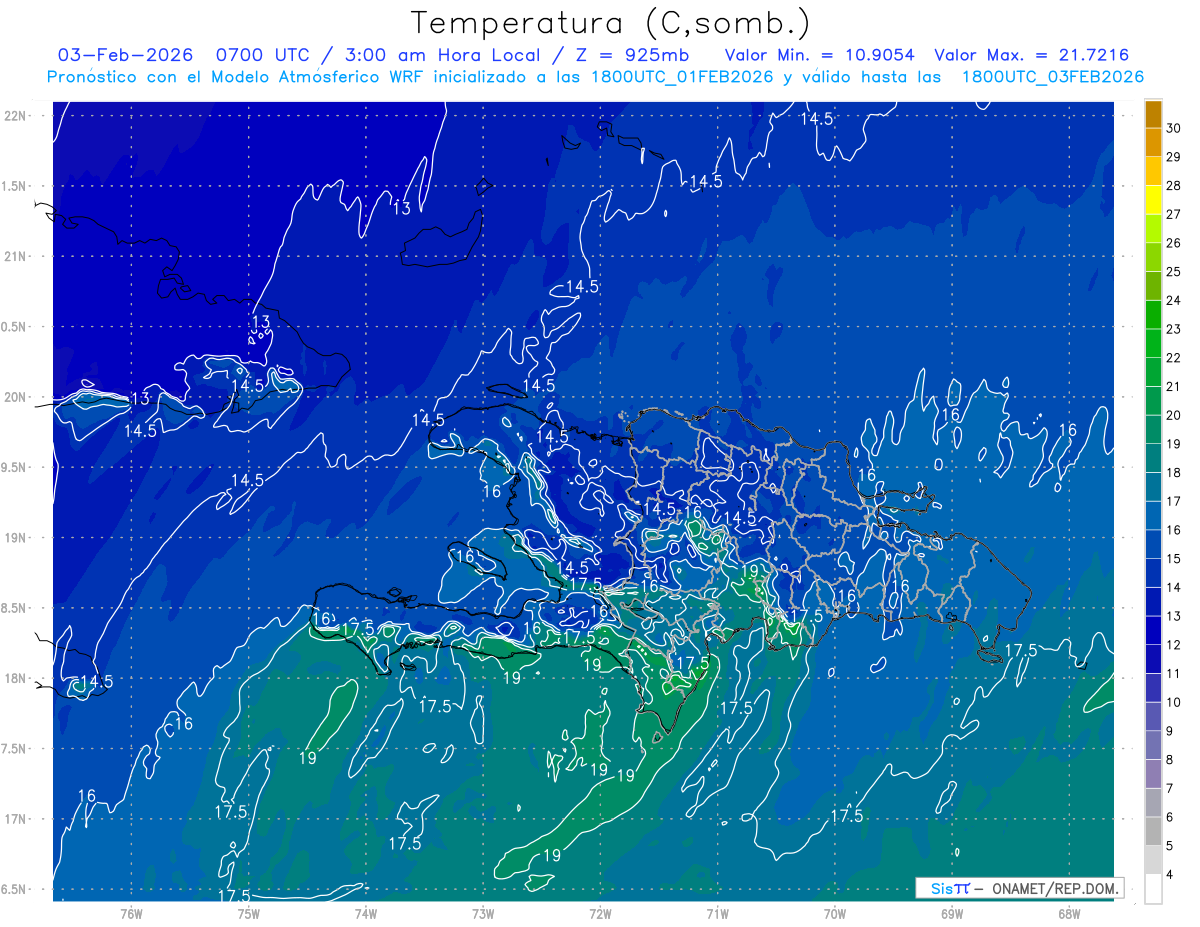Click the colorbar label "25"

tap(1174, 272)
